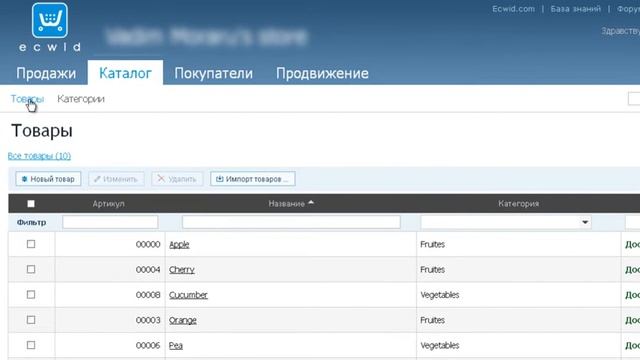
Task: Sort by the Артикул column header
Action: (109, 204)
